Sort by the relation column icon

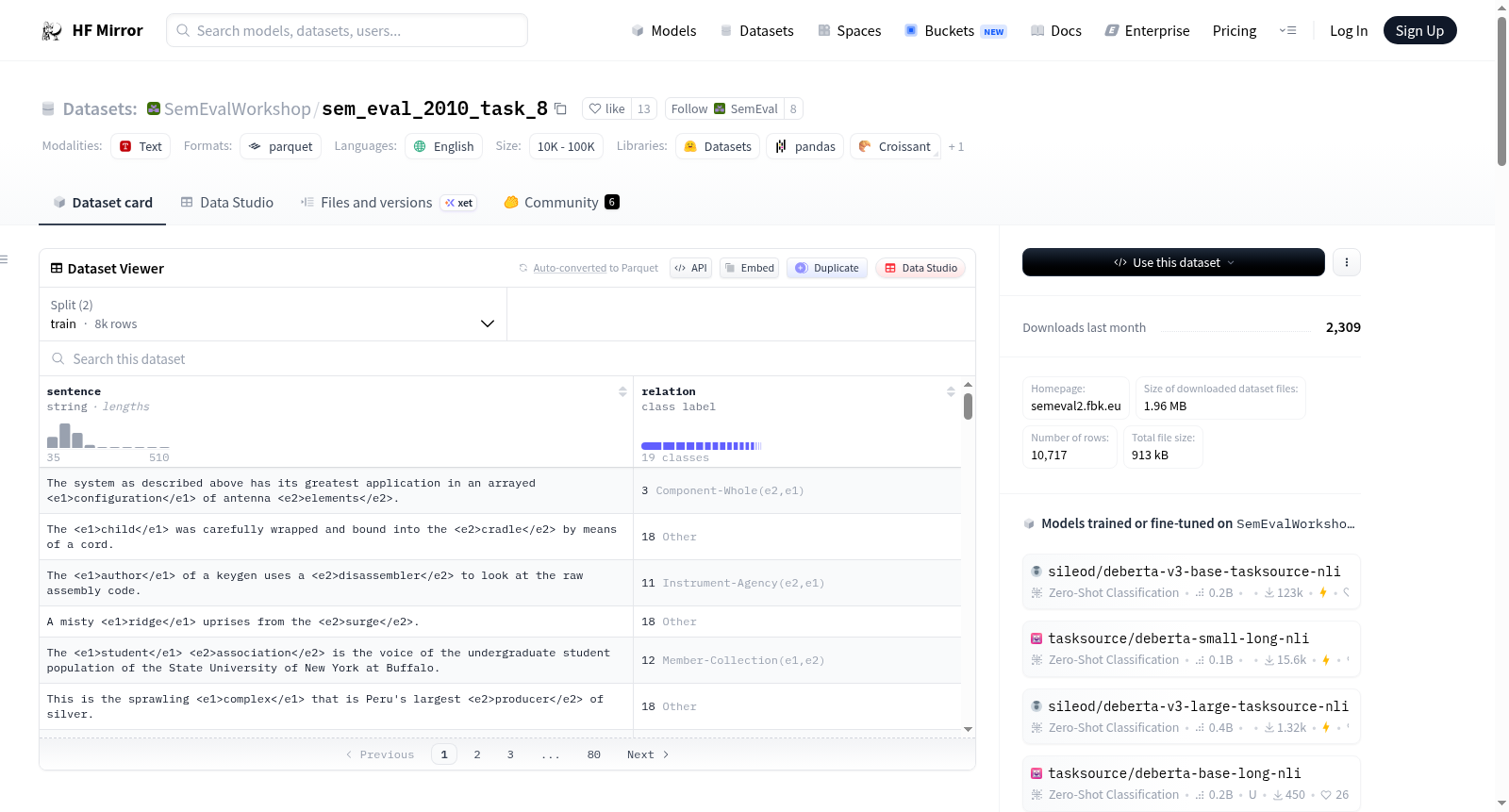[951, 391]
